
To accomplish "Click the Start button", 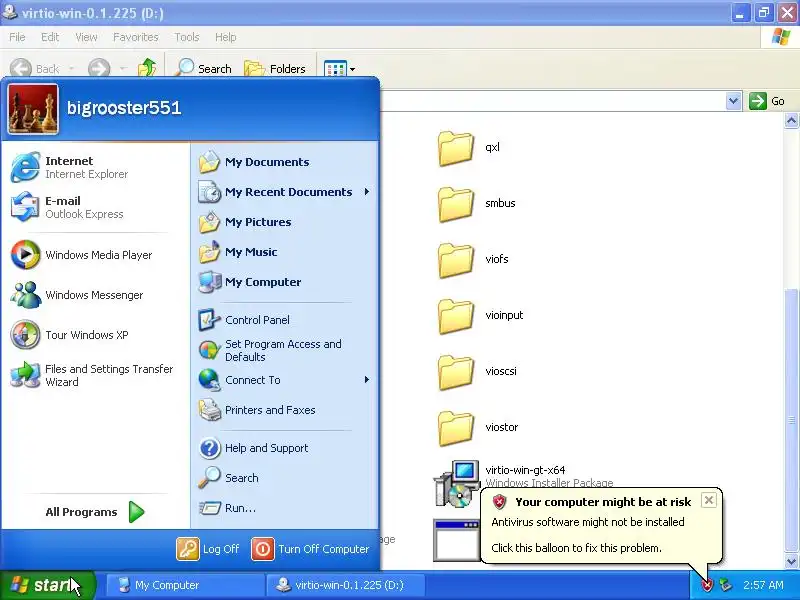I will tap(47, 585).
